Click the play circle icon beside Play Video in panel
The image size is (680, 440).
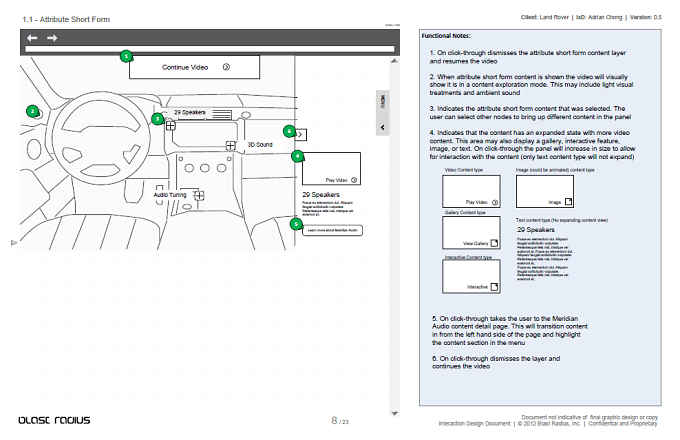tap(354, 180)
